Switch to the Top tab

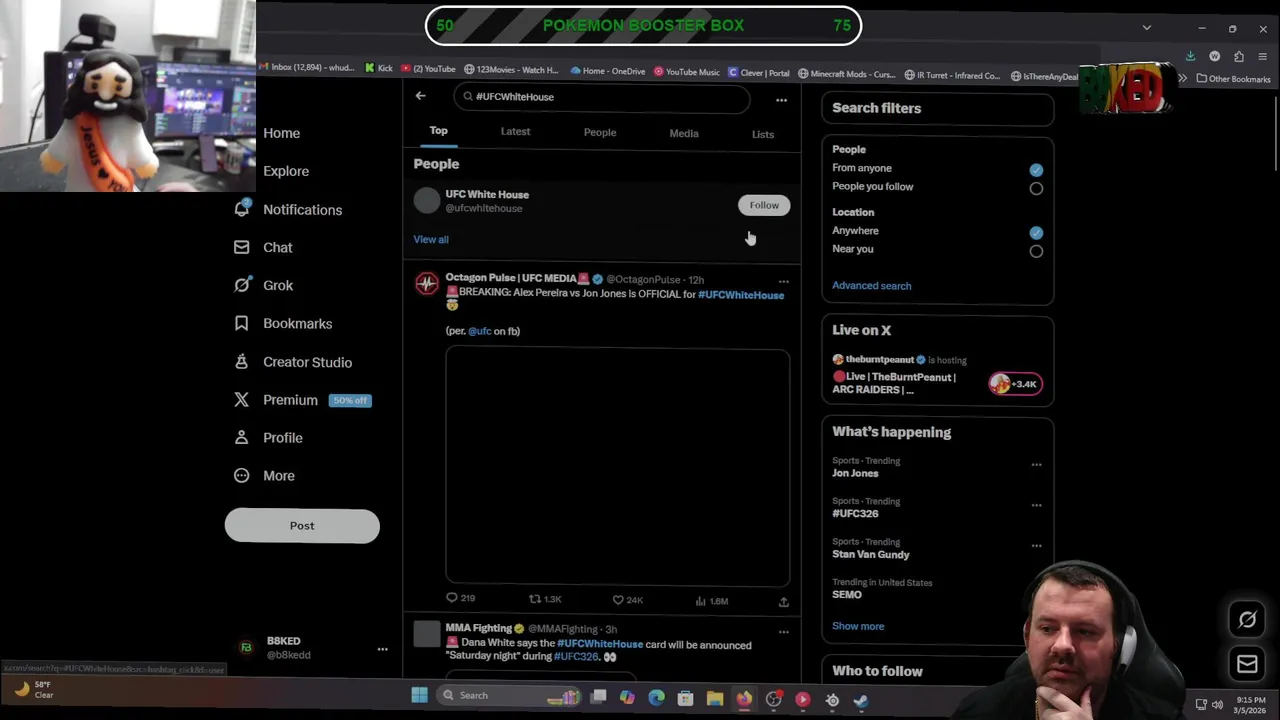[x=438, y=131]
